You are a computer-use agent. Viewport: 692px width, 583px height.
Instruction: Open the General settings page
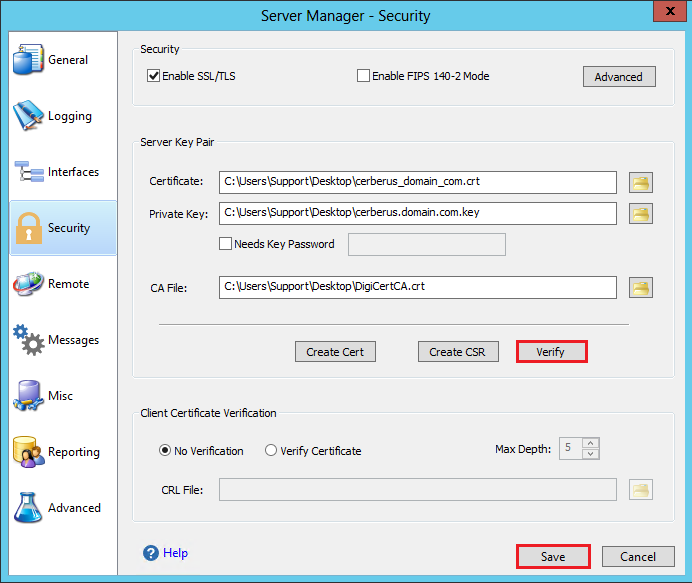pos(62,60)
